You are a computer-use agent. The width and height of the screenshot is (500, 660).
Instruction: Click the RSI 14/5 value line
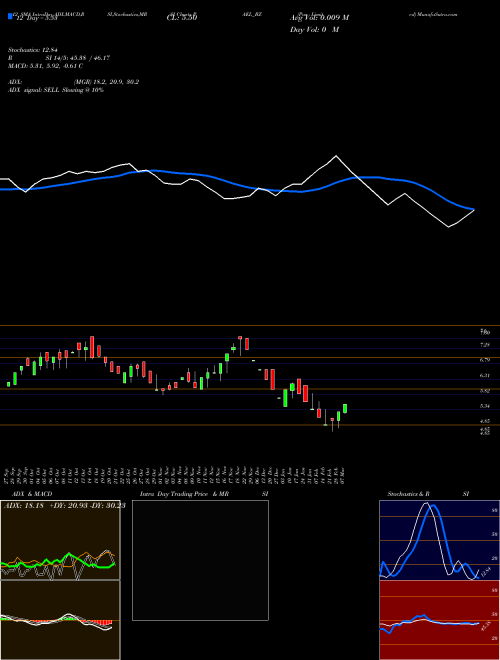(x=59, y=58)
